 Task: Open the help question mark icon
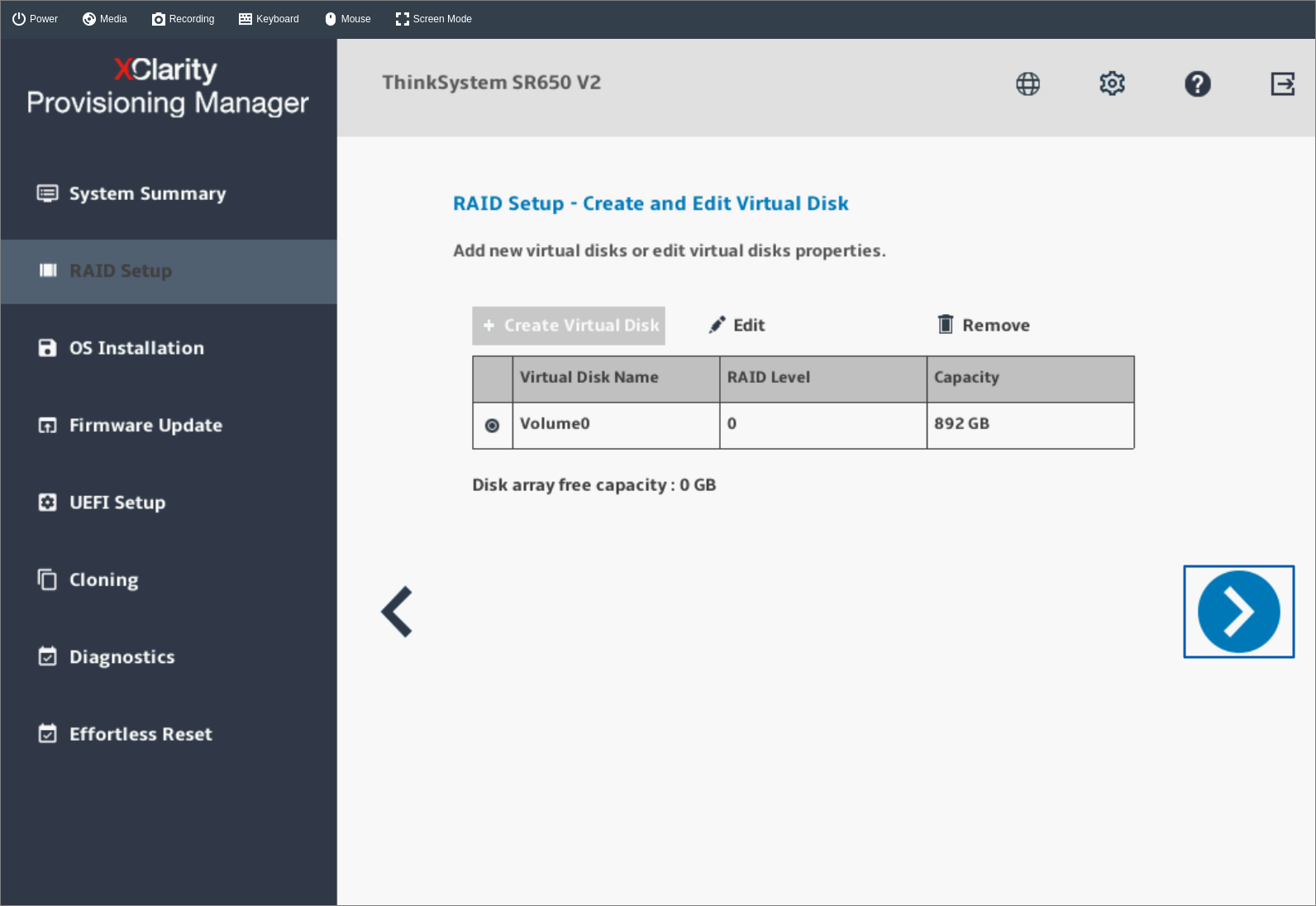(x=1197, y=83)
